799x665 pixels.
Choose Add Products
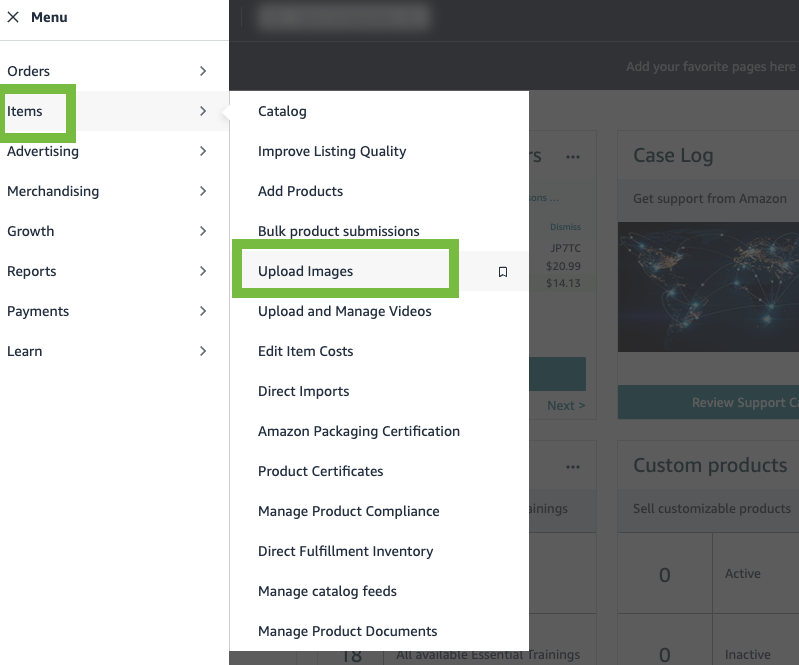tap(301, 191)
